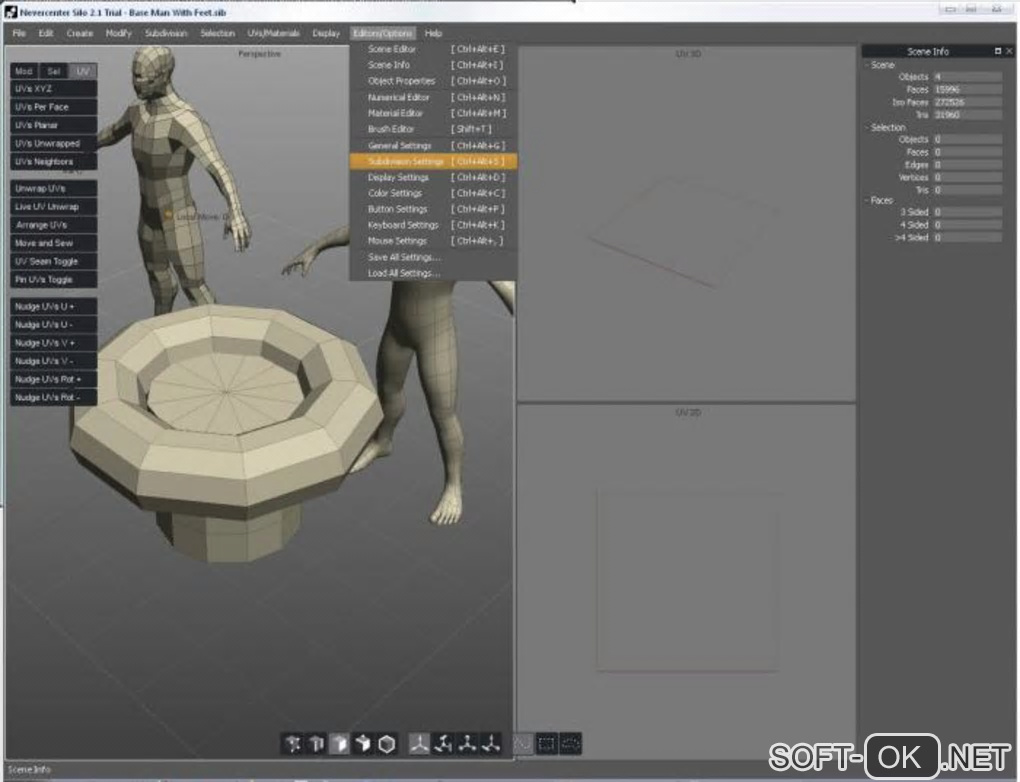Select highlighted Subdivision Settings entry

coord(433,161)
